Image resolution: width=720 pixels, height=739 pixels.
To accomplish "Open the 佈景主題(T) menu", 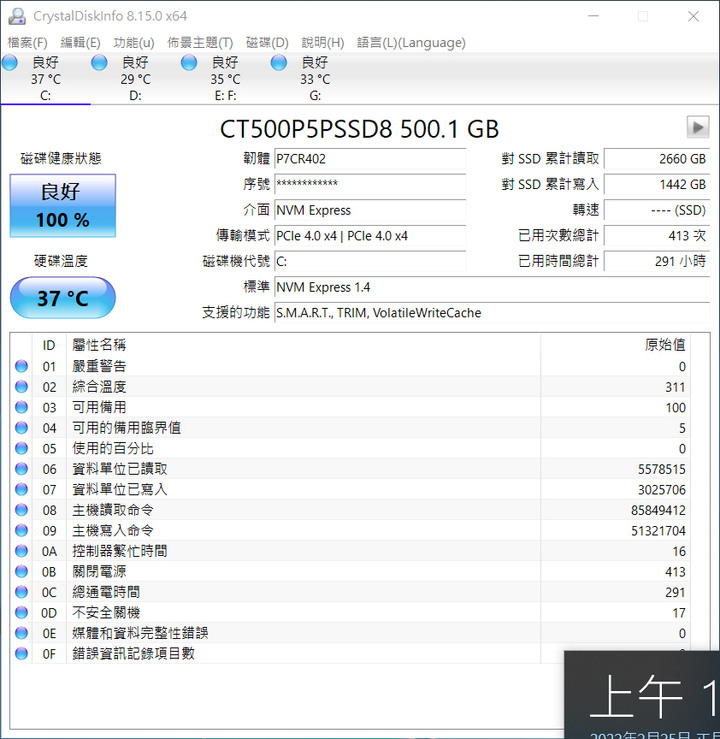I will (x=200, y=42).
